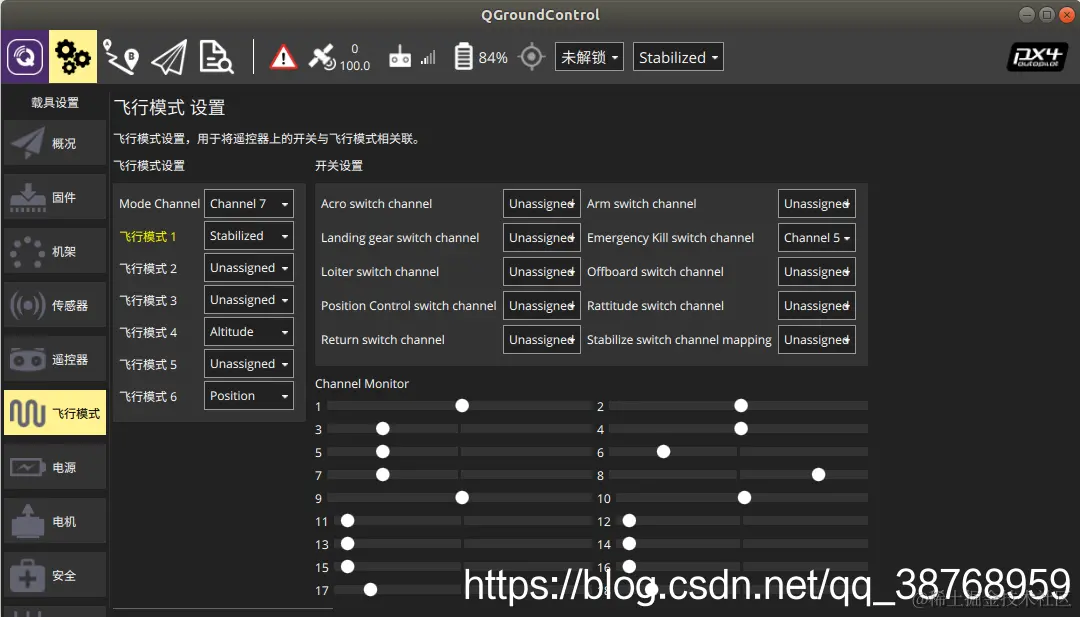1080x617 pixels.
Task: Open the 固件 firmware sidebar item
Action: [55, 198]
